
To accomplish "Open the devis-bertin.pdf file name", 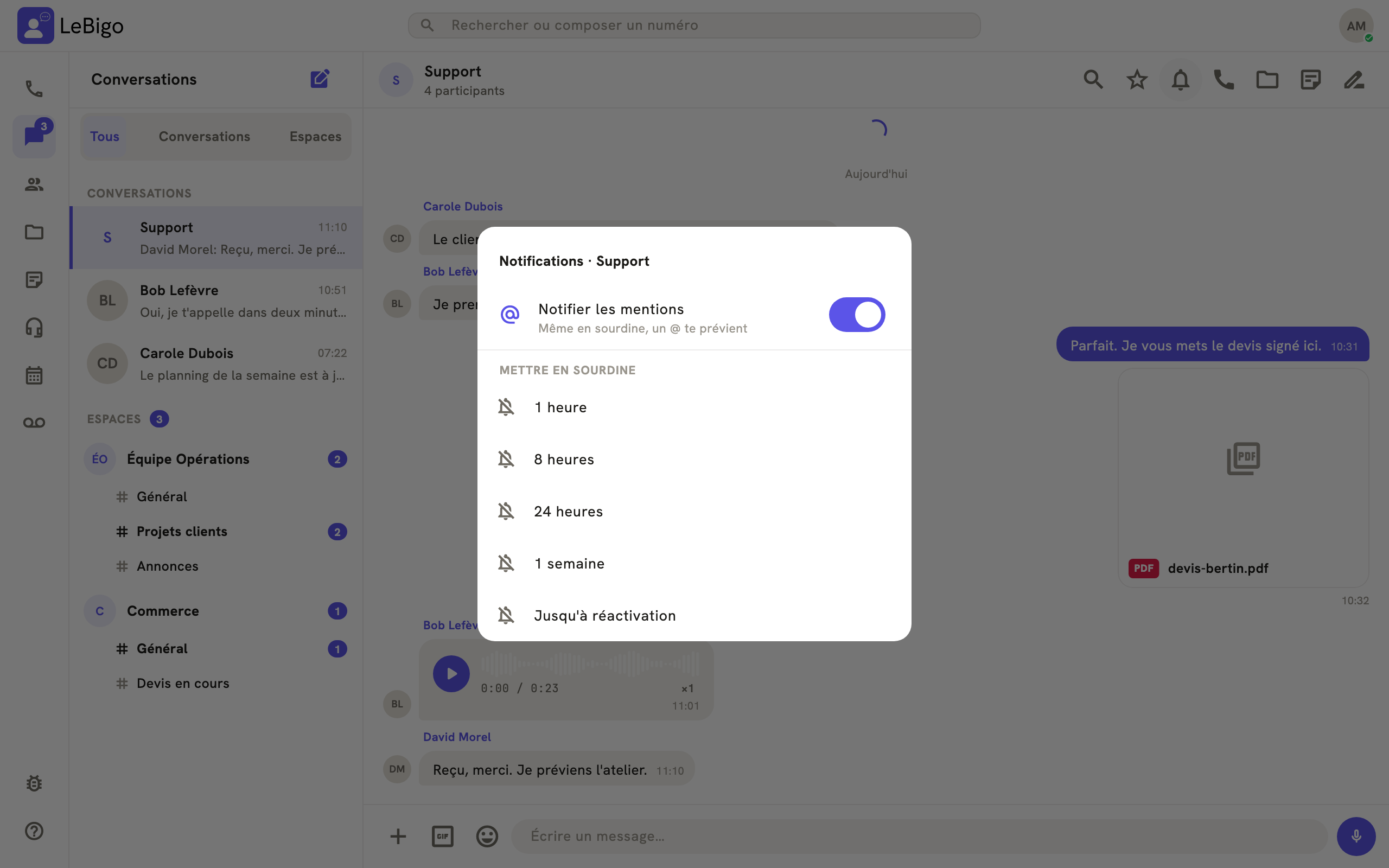I will [x=1218, y=569].
